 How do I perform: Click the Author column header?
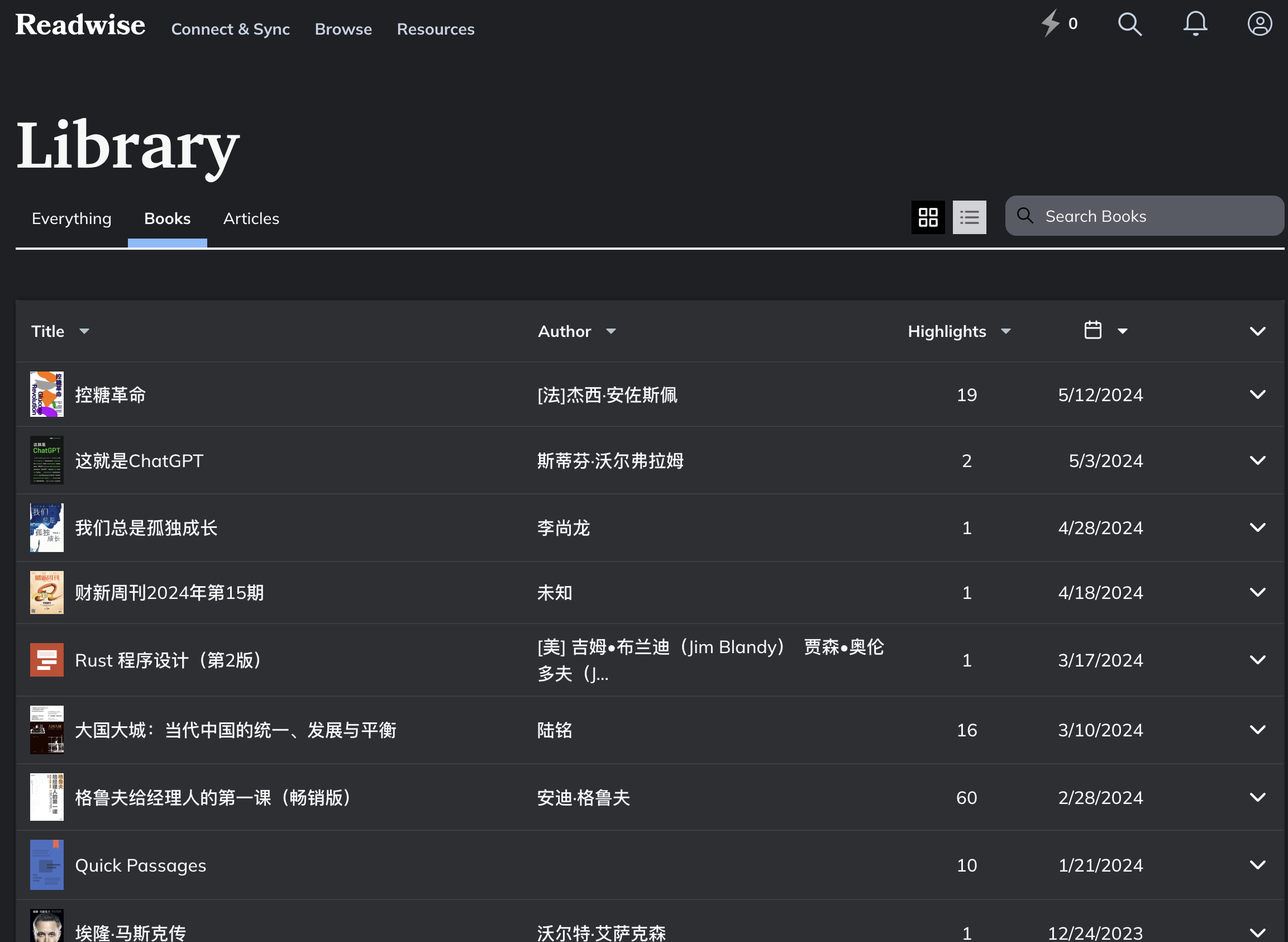coord(564,331)
